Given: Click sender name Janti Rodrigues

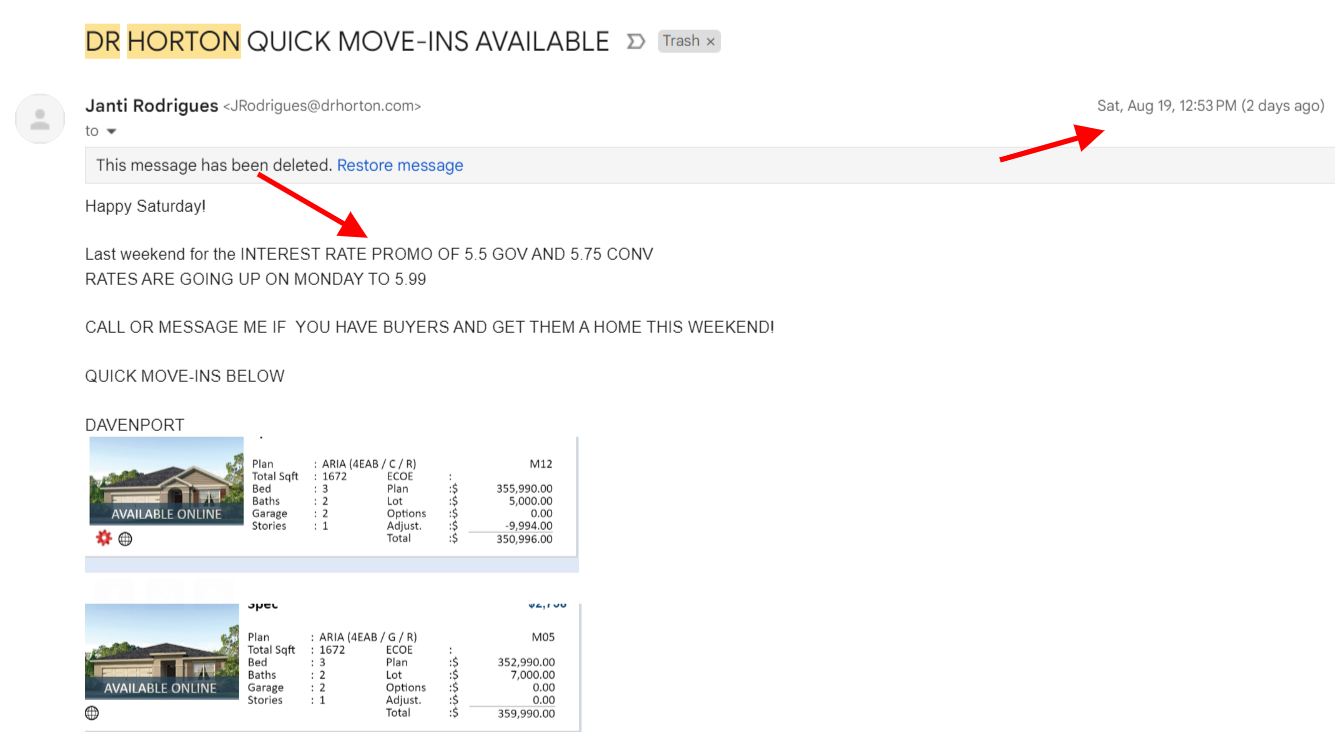Looking at the screenshot, I should 152,106.
